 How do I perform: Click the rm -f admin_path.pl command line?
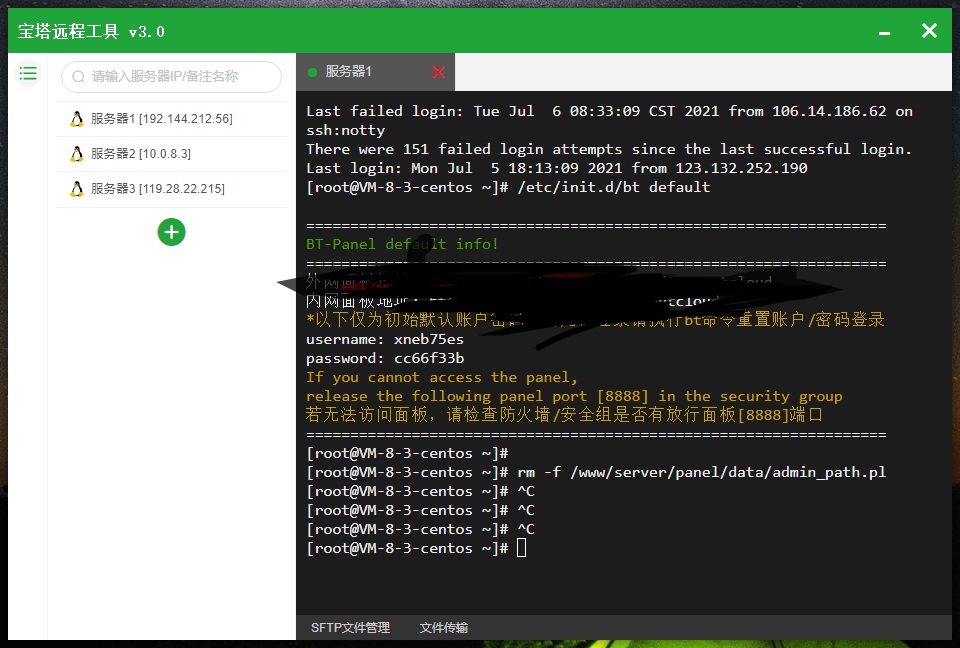pyautogui.click(x=702, y=472)
